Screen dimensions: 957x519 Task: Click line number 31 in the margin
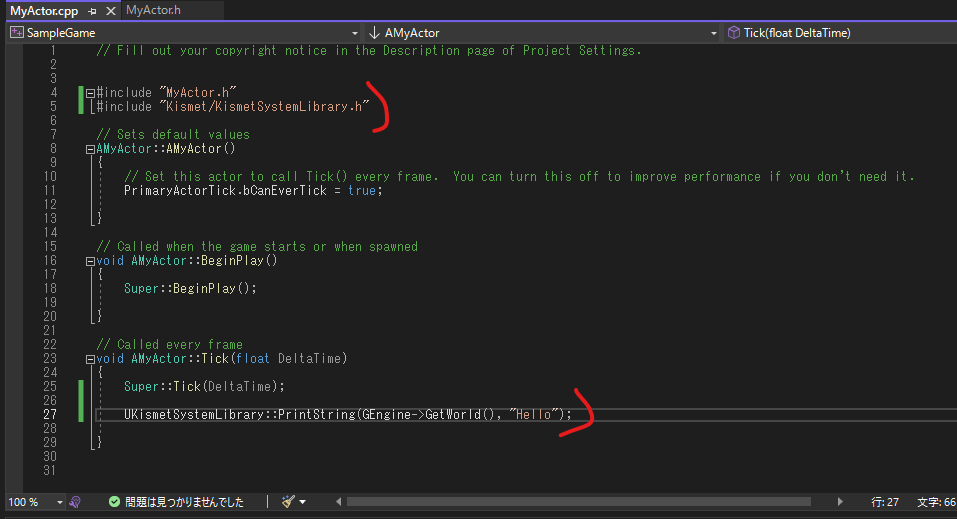click(50, 471)
